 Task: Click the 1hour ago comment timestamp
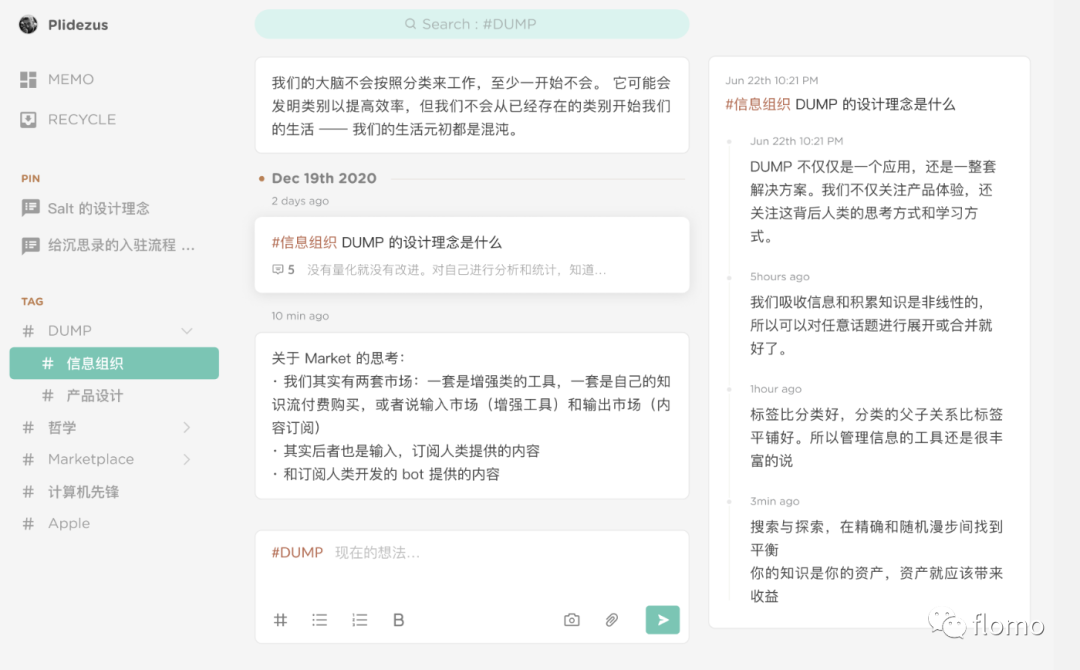click(776, 389)
